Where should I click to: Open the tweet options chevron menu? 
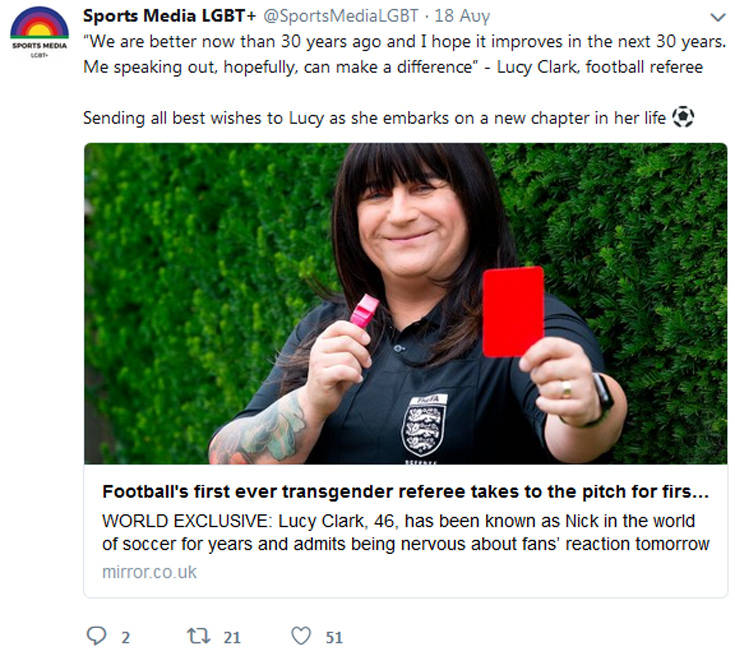[x=718, y=17]
